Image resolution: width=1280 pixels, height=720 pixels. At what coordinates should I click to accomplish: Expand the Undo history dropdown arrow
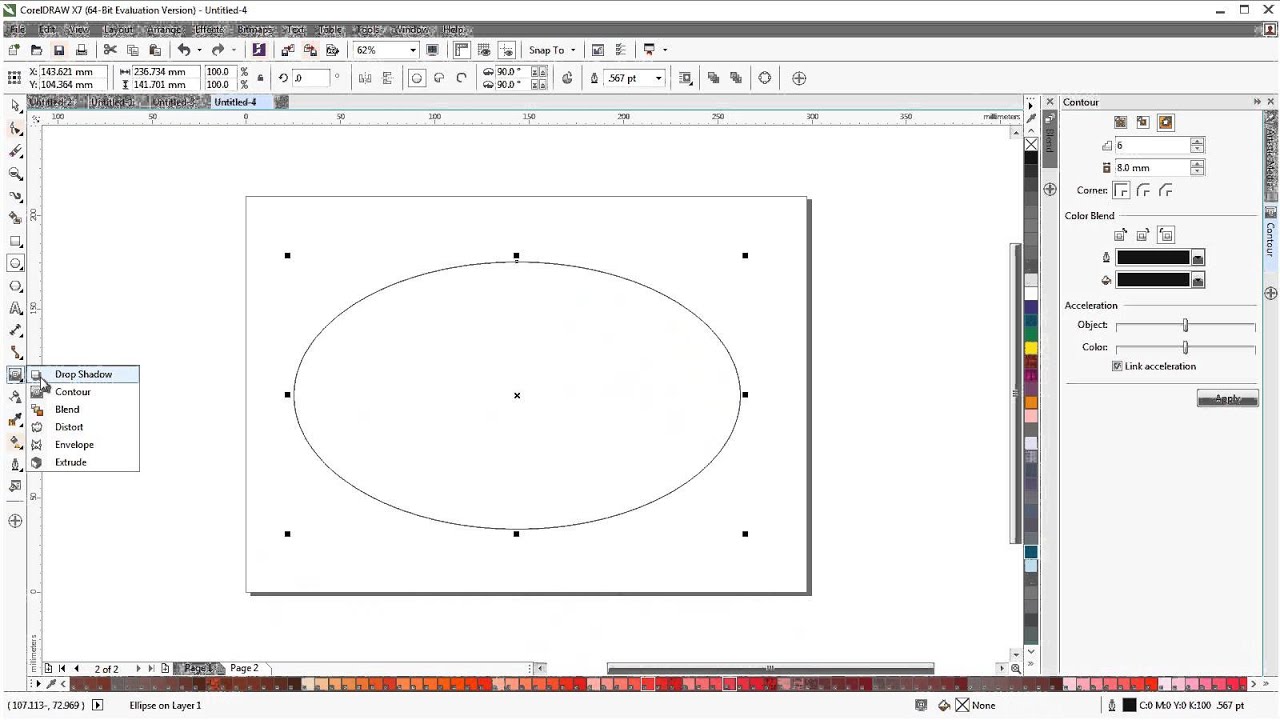click(x=199, y=50)
